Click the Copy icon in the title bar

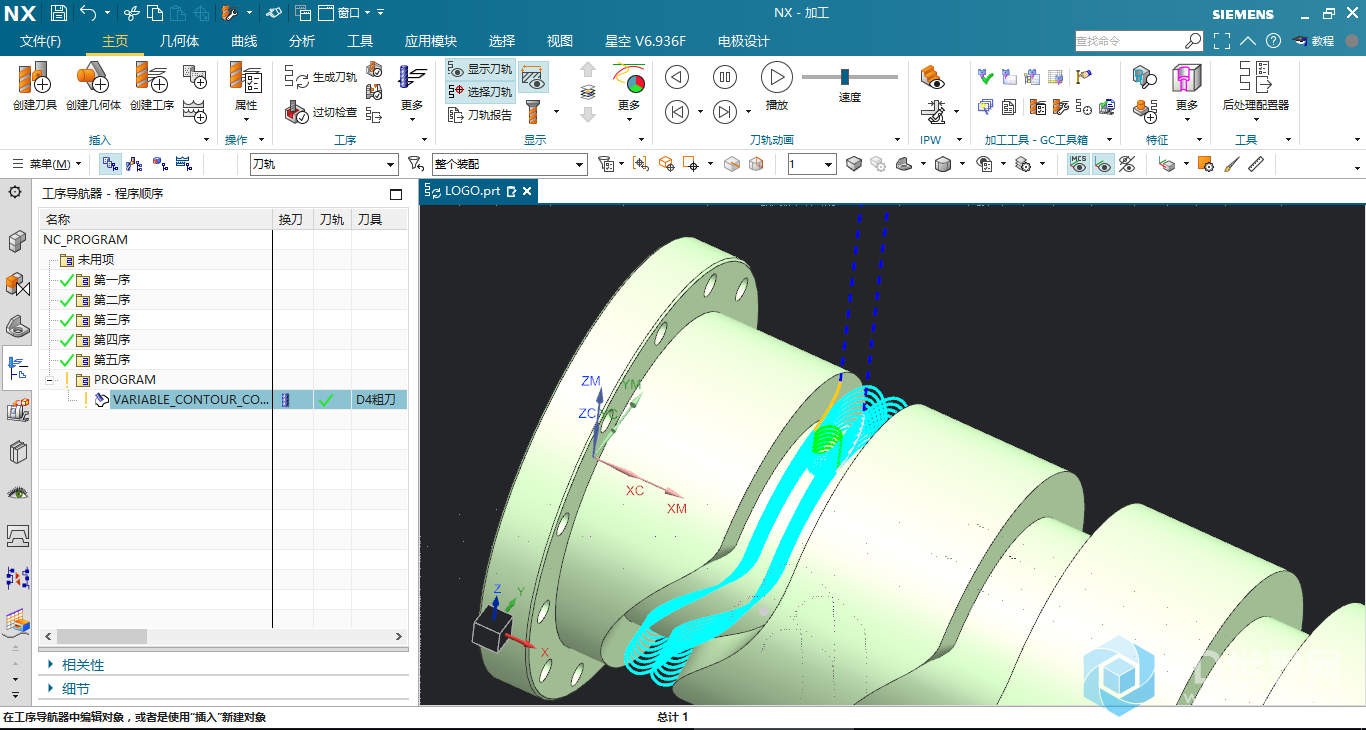pyautogui.click(x=154, y=13)
